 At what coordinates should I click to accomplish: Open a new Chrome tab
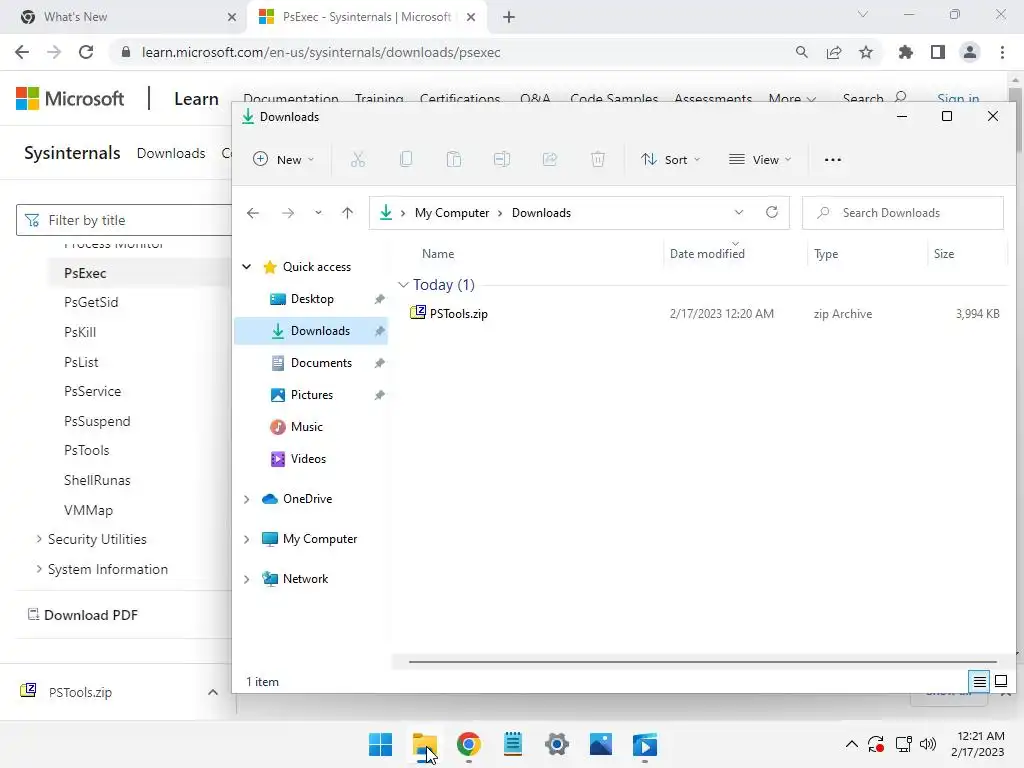(x=509, y=17)
